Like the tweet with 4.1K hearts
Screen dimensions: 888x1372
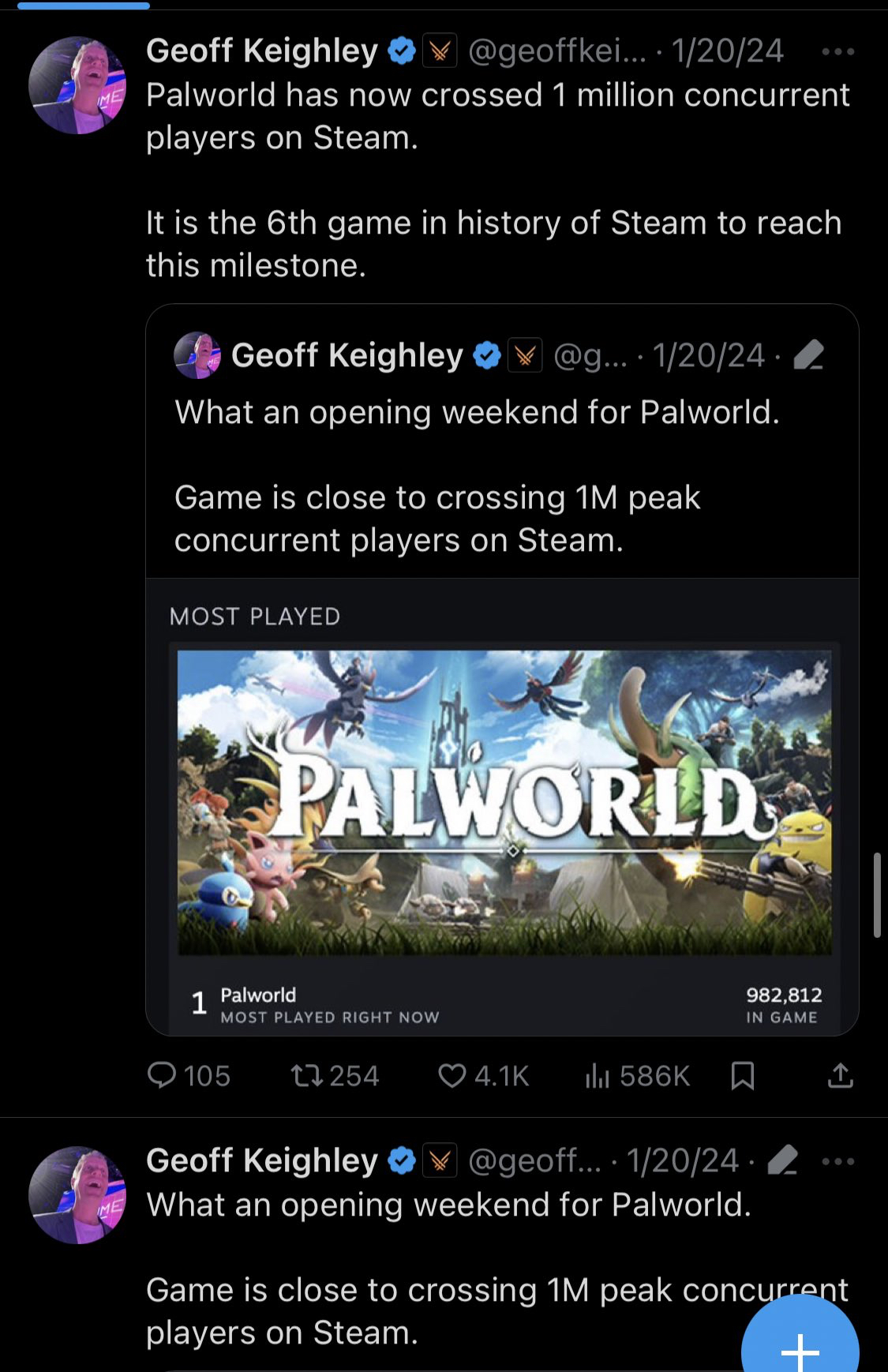tap(452, 1075)
